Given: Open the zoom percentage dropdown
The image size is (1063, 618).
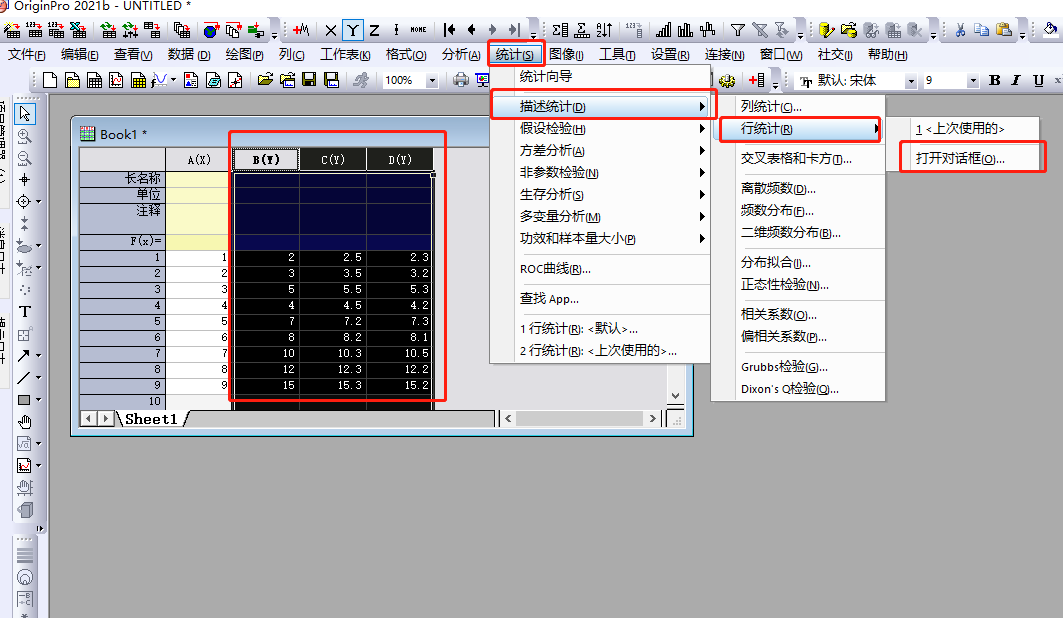Looking at the screenshot, I should (432, 80).
